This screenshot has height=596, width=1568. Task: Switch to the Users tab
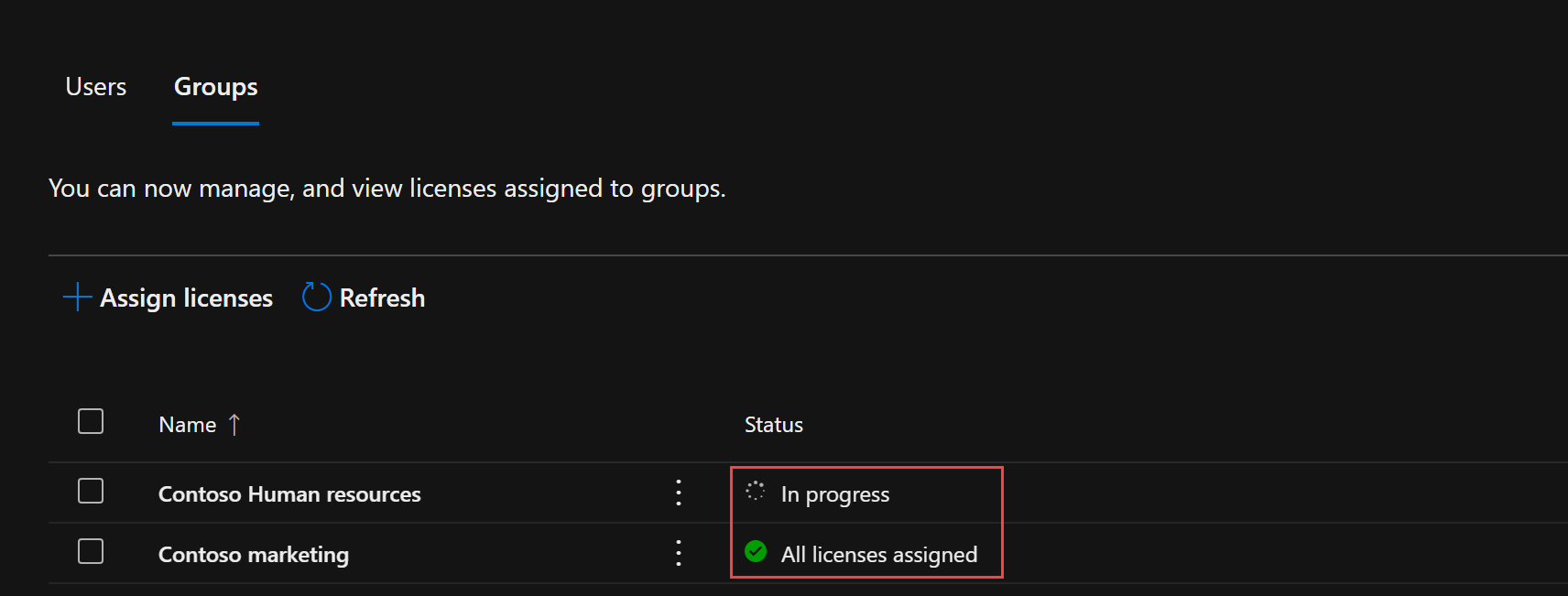pos(95,86)
